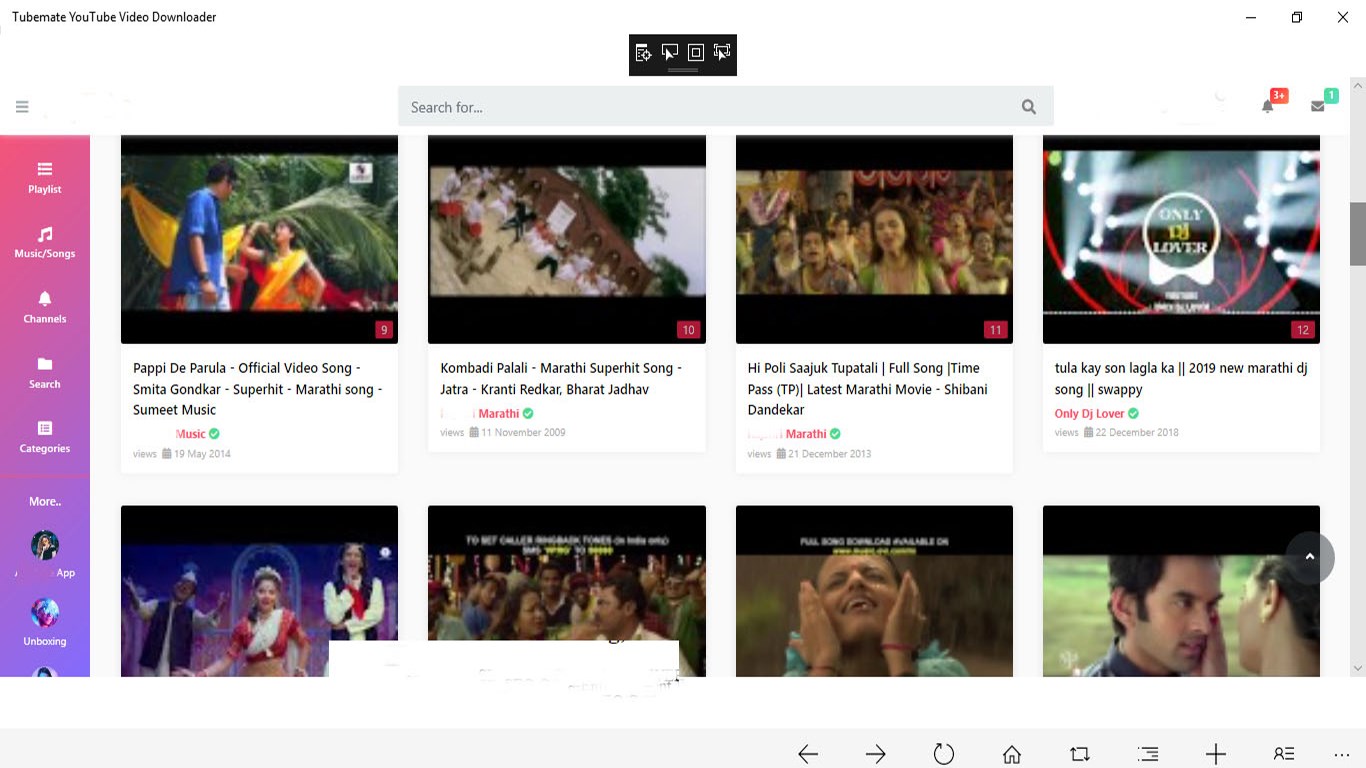
Task: Click the plus icon in bottom bar
Action: point(1216,754)
